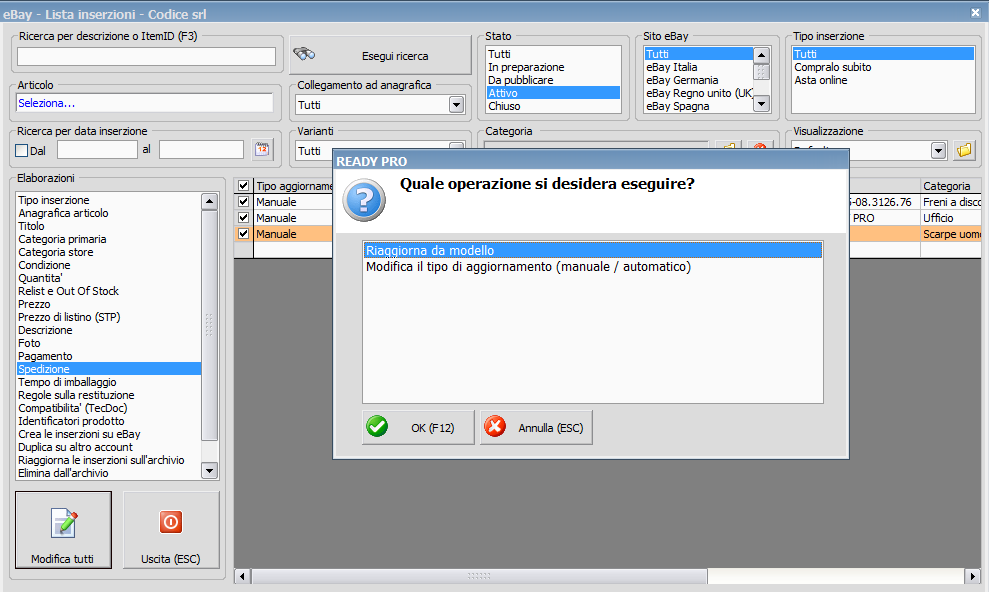The image size is (989, 592).
Task: Select Compralo subito in Tipo inserzione
Action: coord(883,67)
